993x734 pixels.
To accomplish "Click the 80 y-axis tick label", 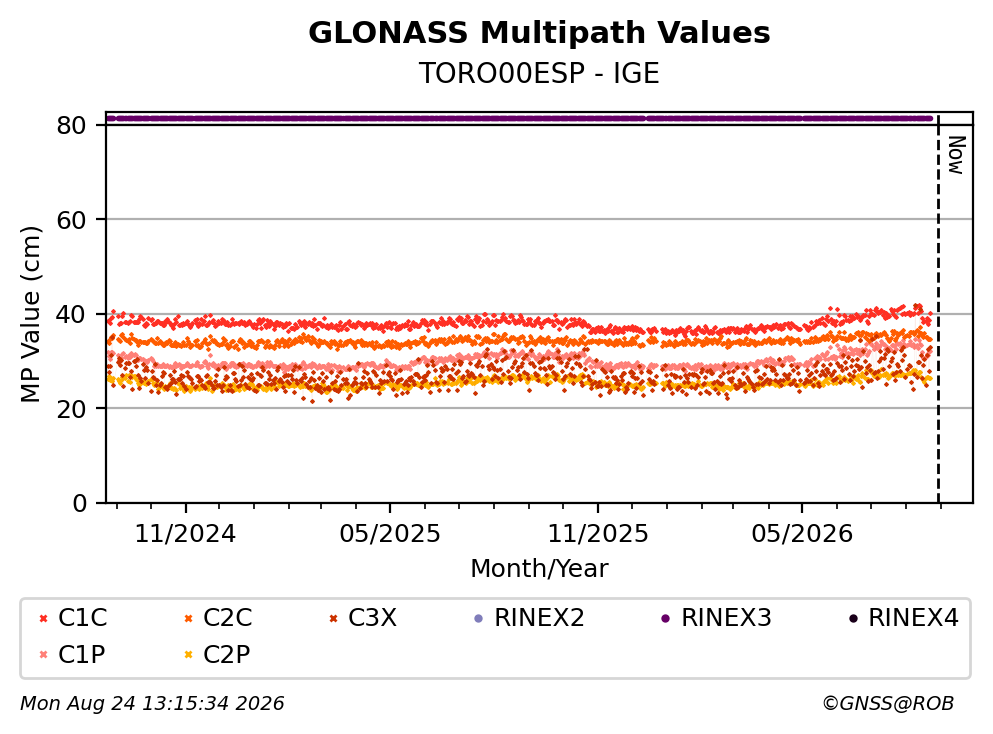I will tap(71, 125).
